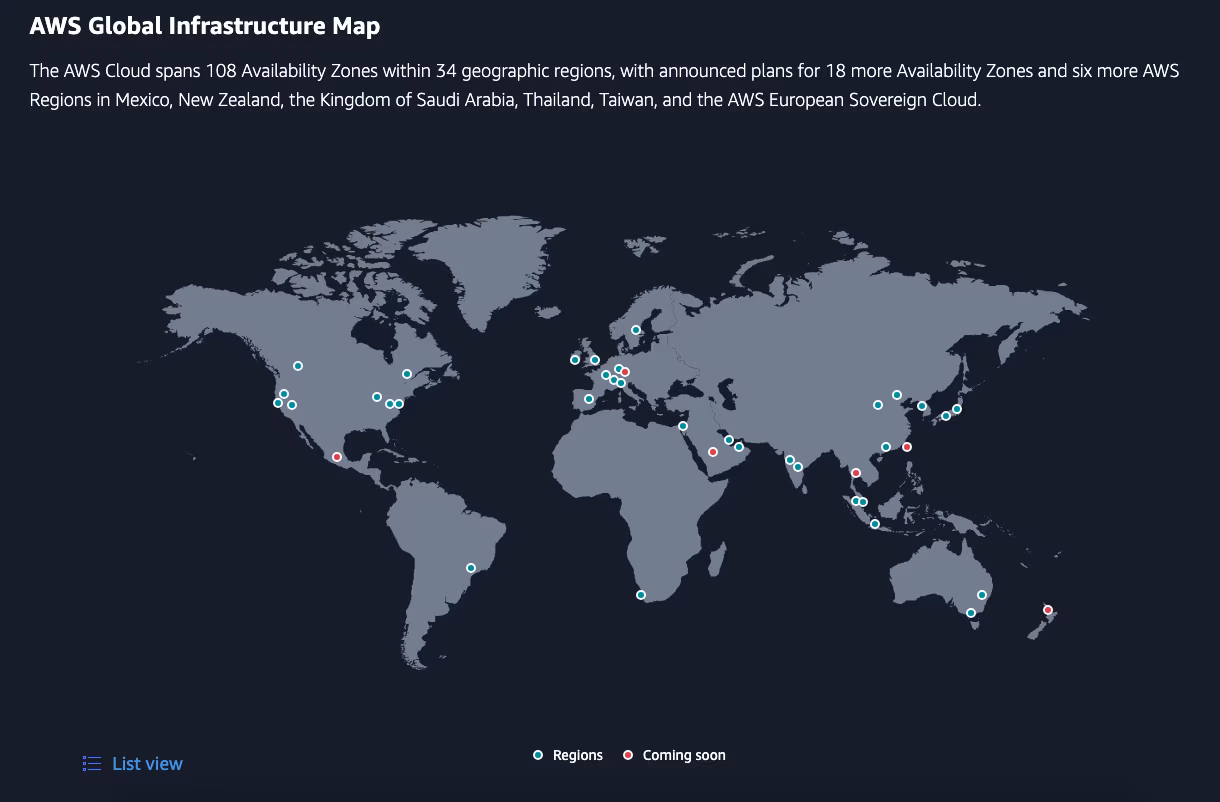Click the Oregon region marker, northernmost on US West Coast
Screen dimensions: 1220x802
click(284, 394)
